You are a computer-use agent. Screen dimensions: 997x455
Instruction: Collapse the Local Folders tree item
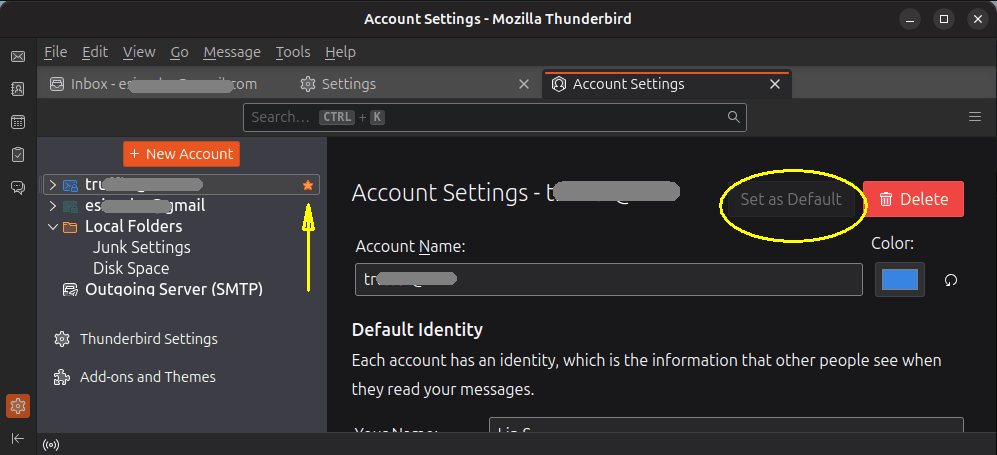[x=53, y=227]
